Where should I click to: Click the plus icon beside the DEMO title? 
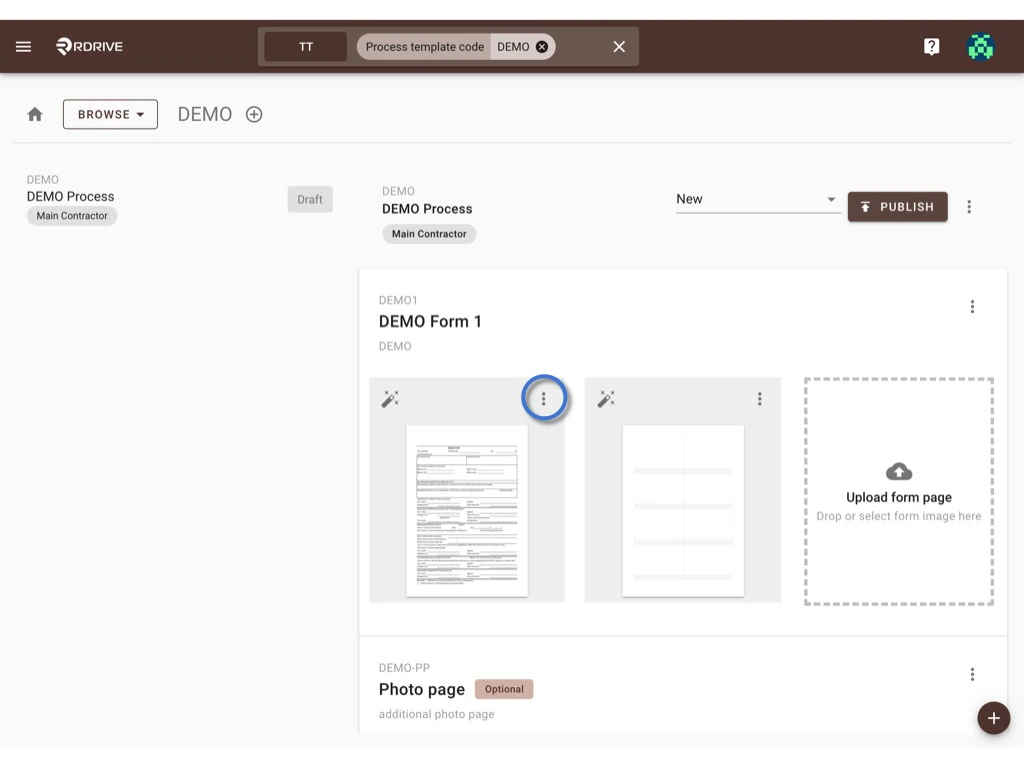point(253,114)
